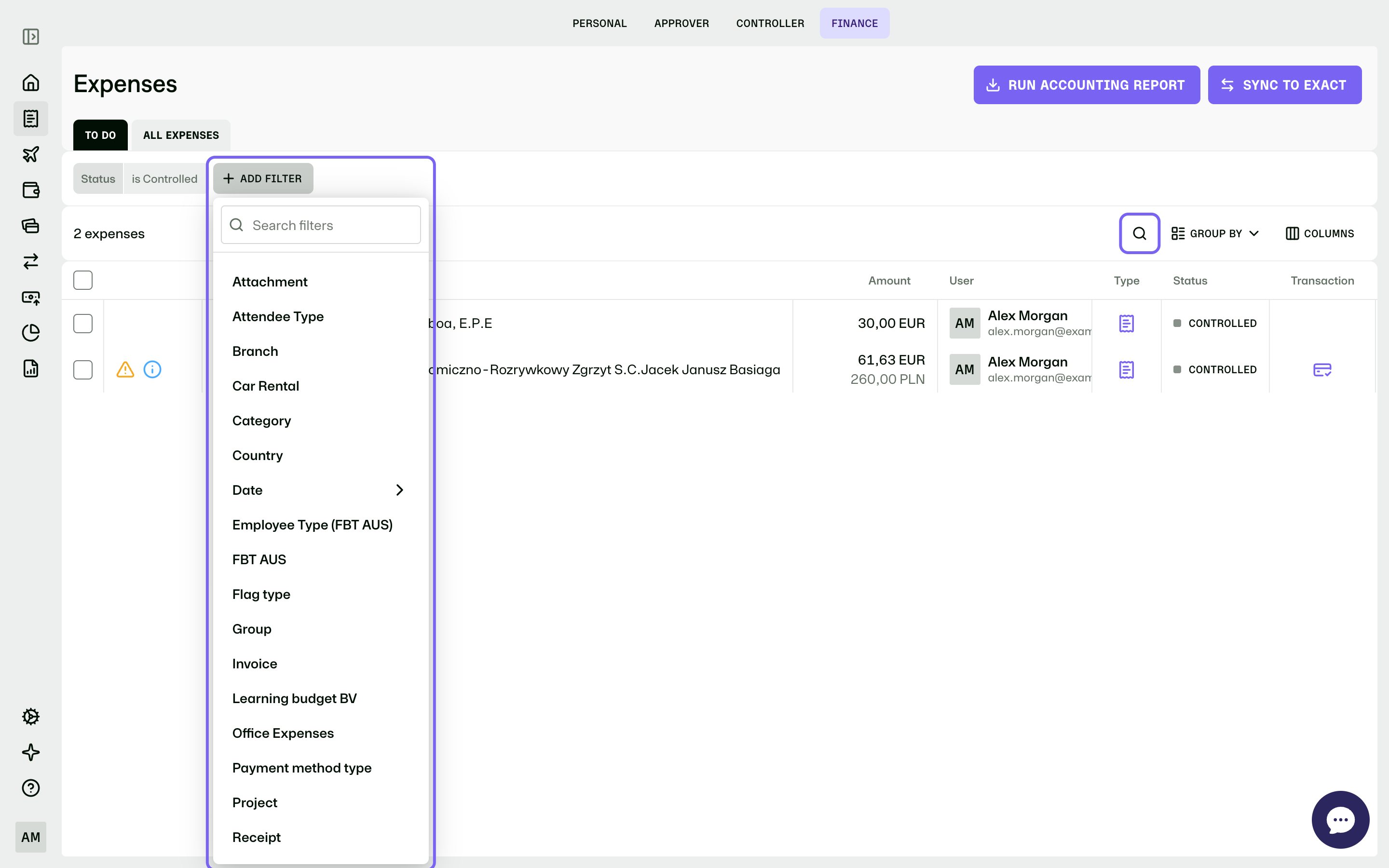This screenshot has width=1389, height=868.
Task: Open the Home icon in sidebar
Action: (x=31, y=82)
